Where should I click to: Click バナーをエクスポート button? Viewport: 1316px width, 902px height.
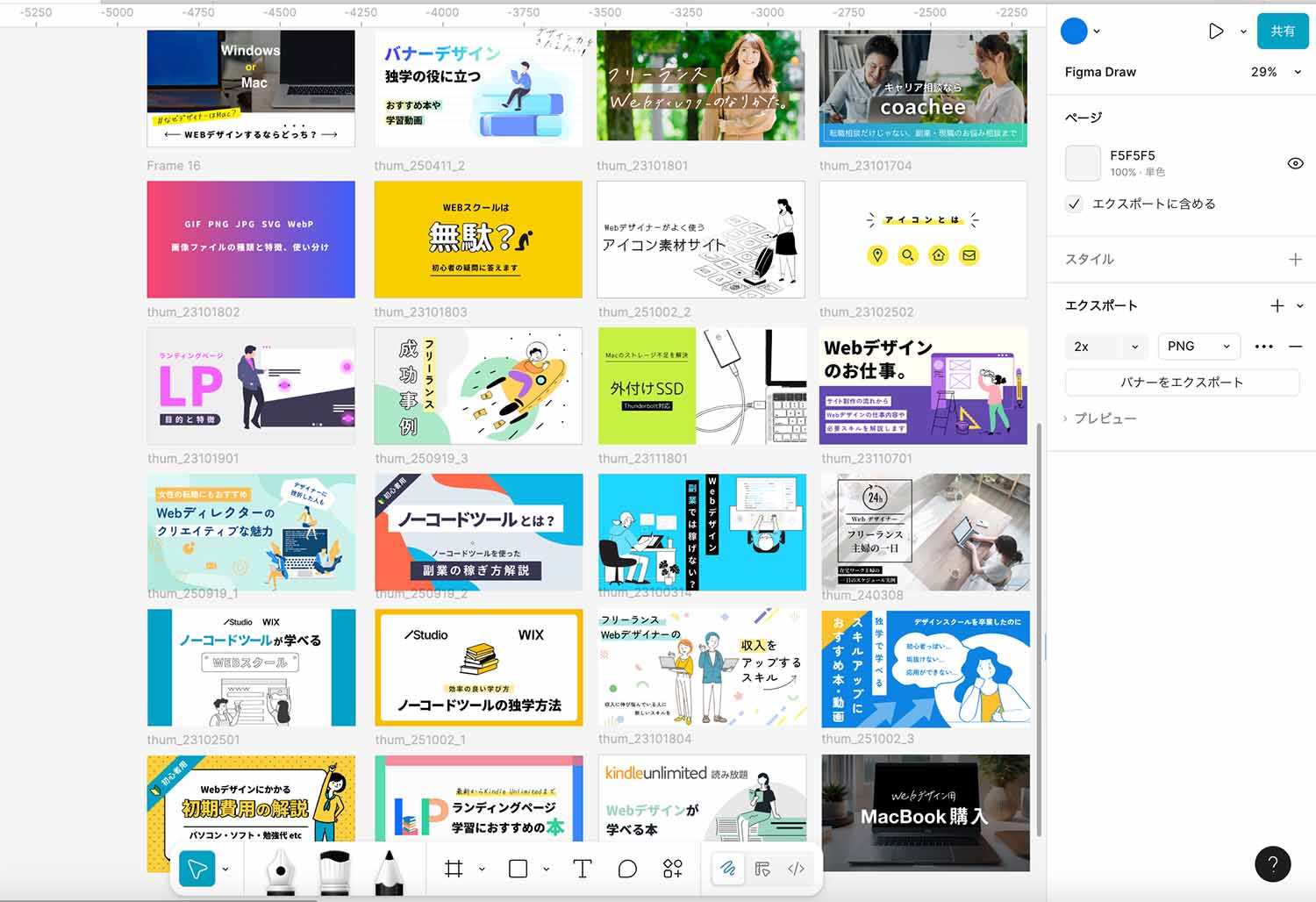click(1182, 383)
